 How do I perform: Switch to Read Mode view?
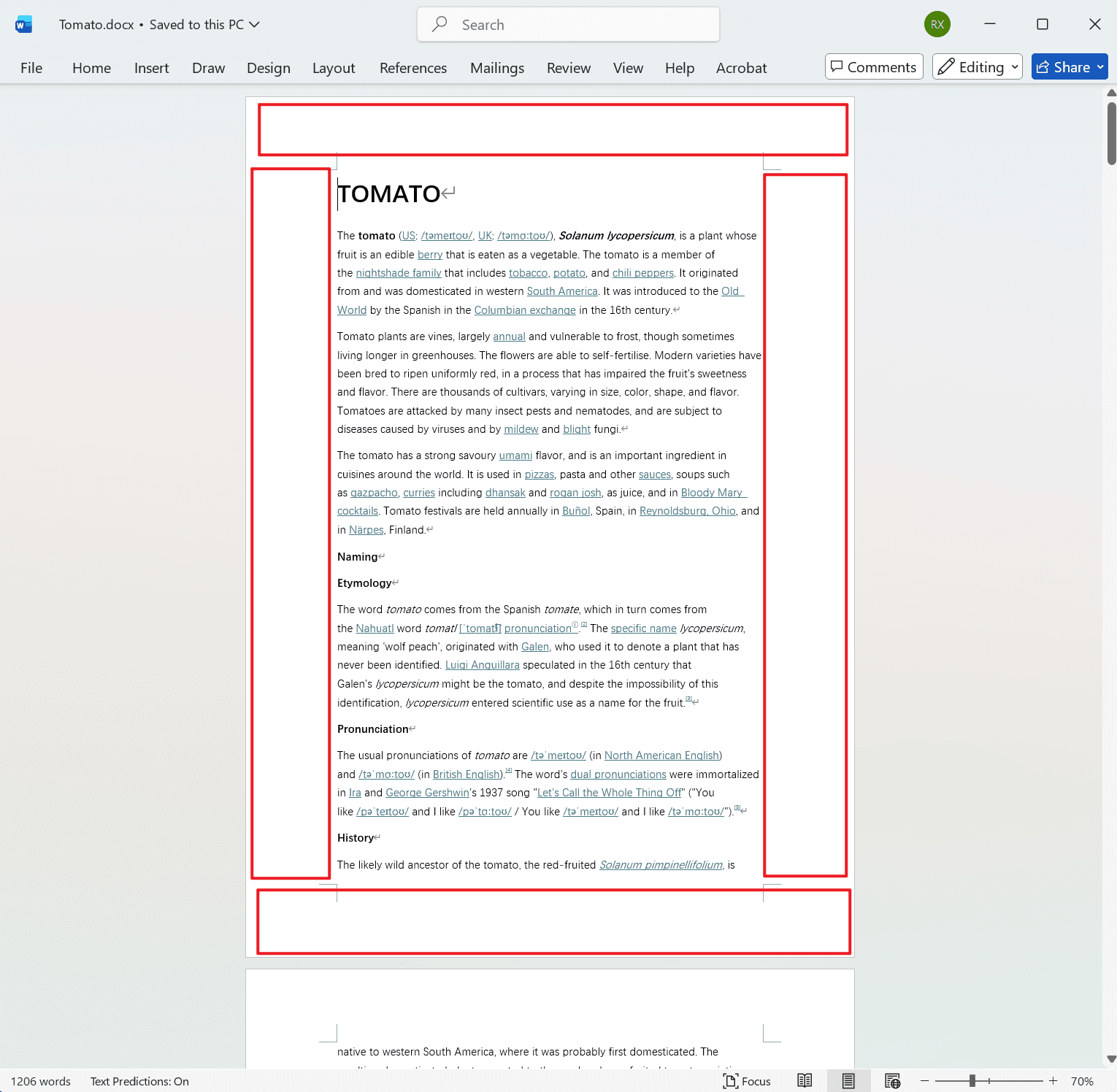coord(805,1081)
